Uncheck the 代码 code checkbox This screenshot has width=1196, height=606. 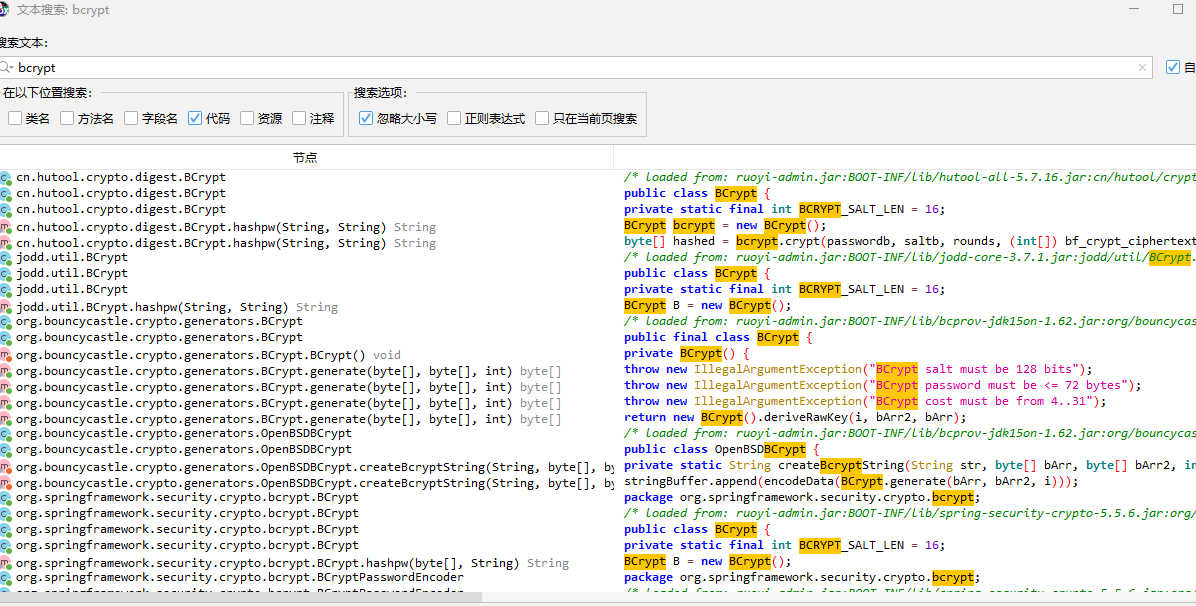pyautogui.click(x=195, y=118)
